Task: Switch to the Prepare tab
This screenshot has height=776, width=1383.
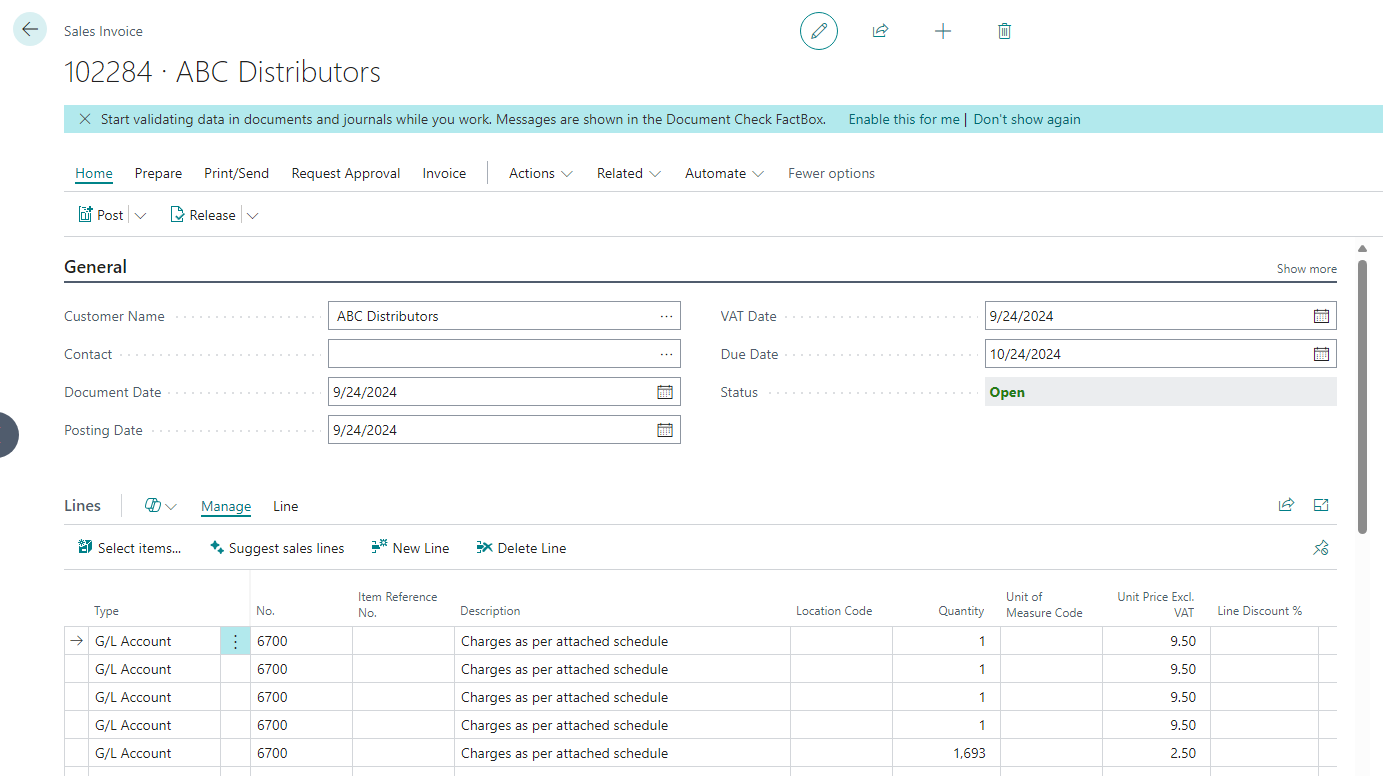Action: point(158,173)
